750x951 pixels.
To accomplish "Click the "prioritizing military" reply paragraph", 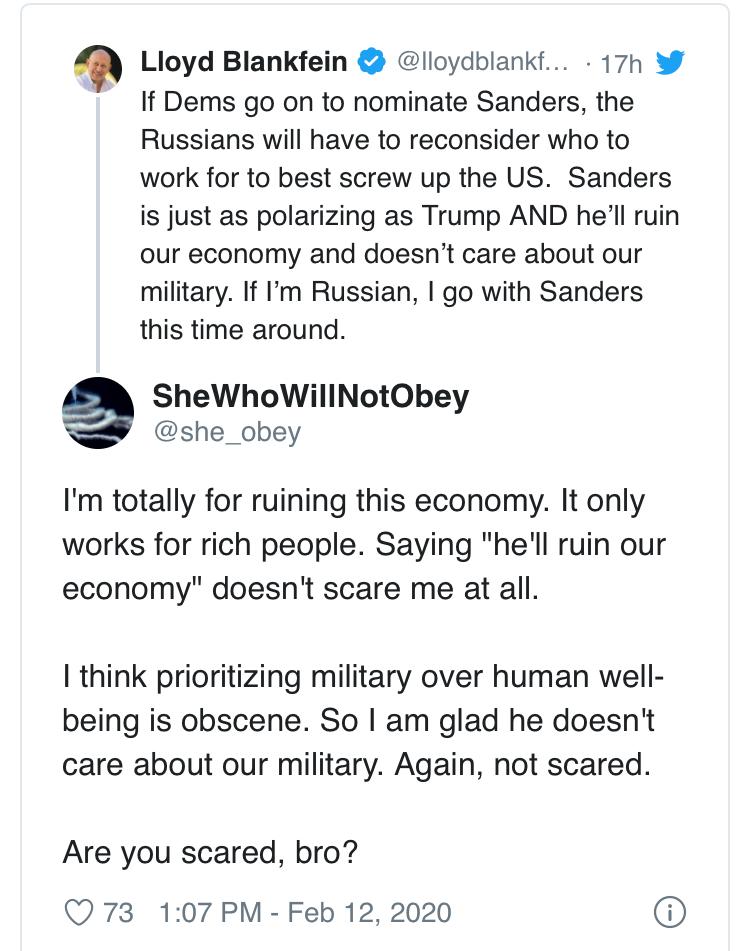I will coord(363,720).
